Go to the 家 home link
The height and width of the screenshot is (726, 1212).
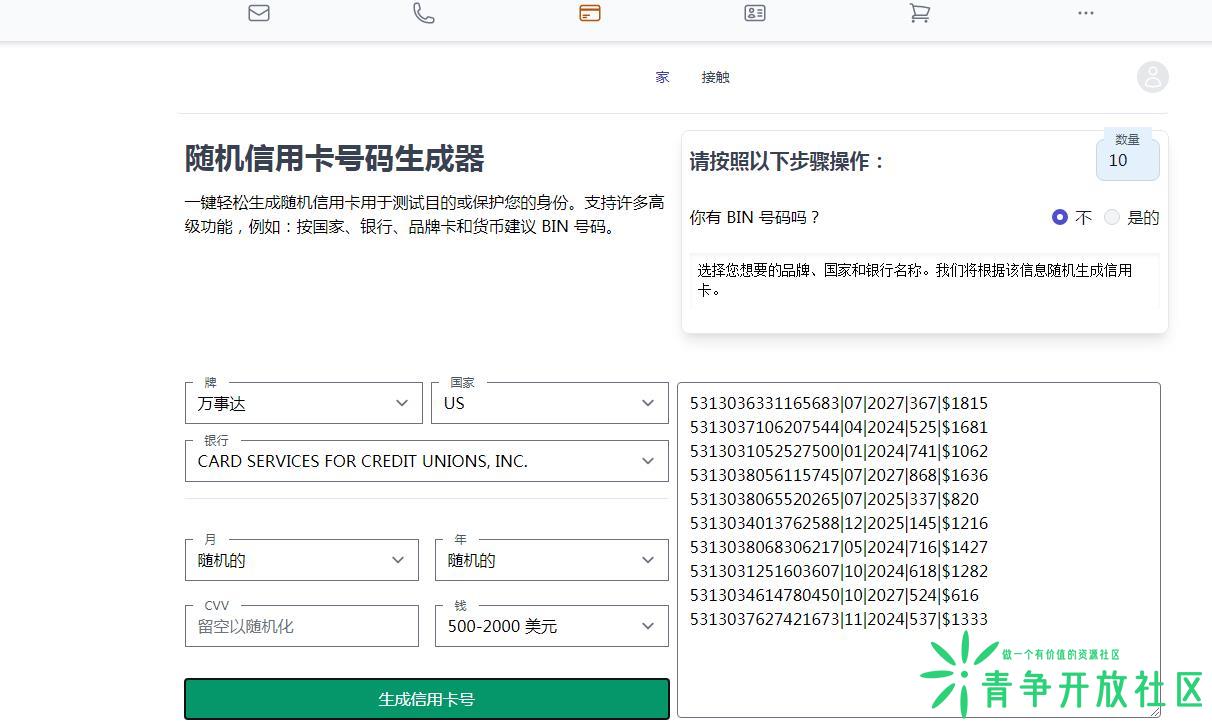pyautogui.click(x=662, y=77)
